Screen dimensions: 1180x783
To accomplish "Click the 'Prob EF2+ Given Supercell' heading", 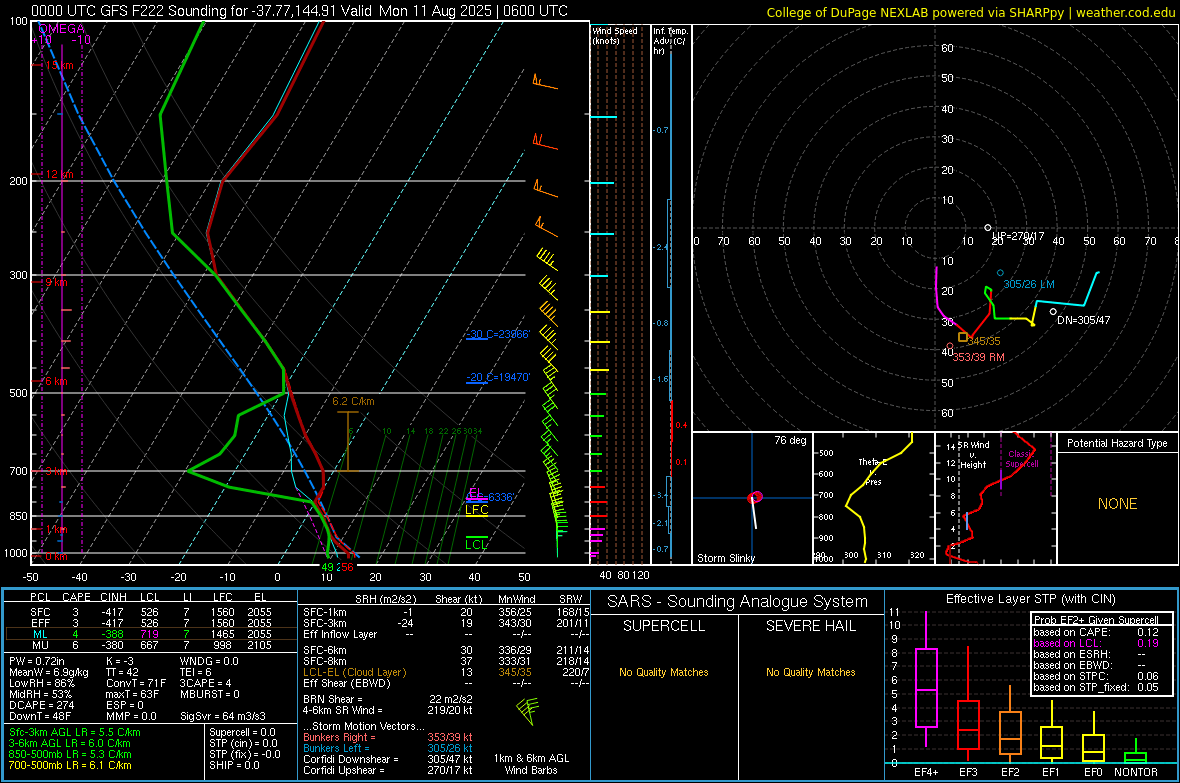I will point(1096,620).
